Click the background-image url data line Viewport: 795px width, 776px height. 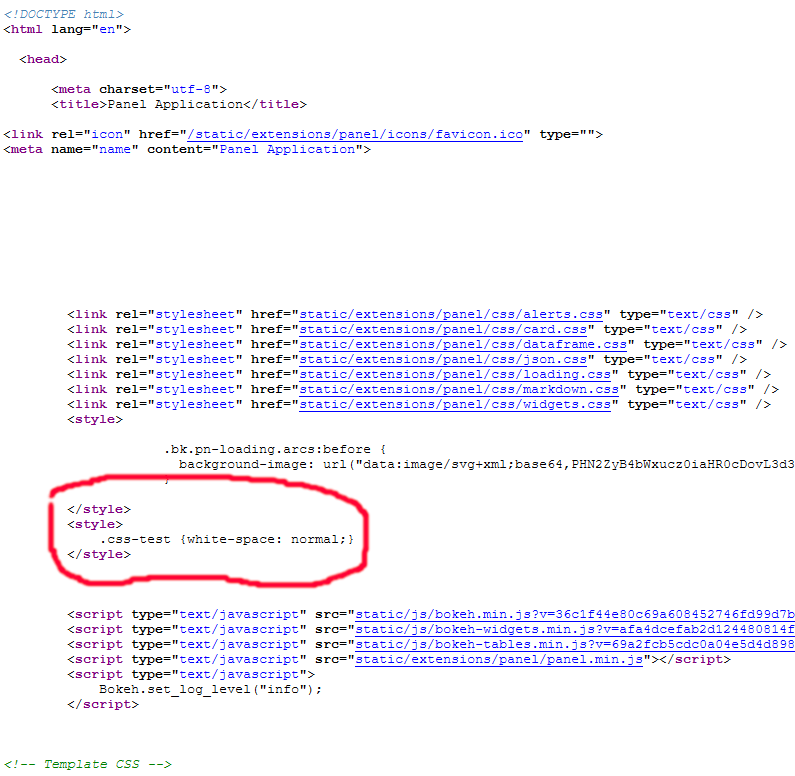486,465
